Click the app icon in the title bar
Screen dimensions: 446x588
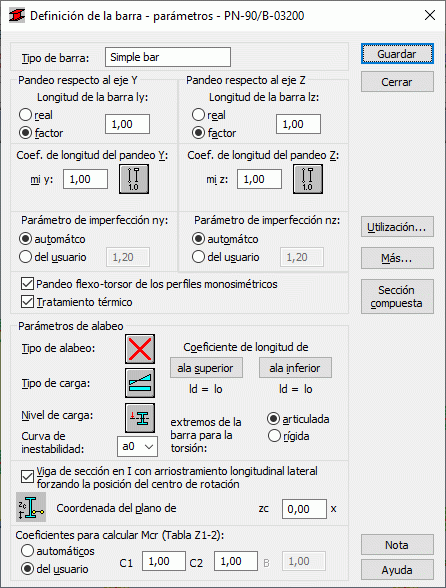17,16
